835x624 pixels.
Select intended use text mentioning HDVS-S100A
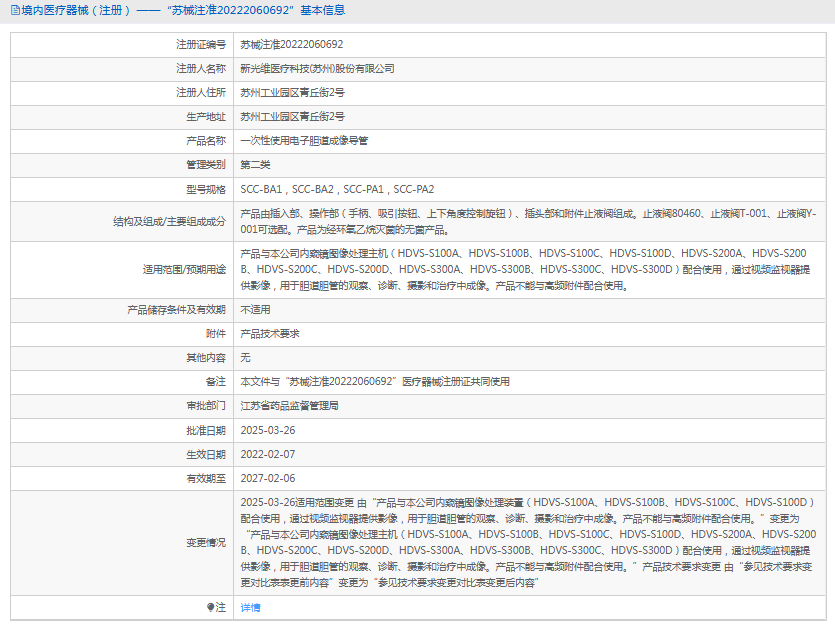tap(526, 269)
